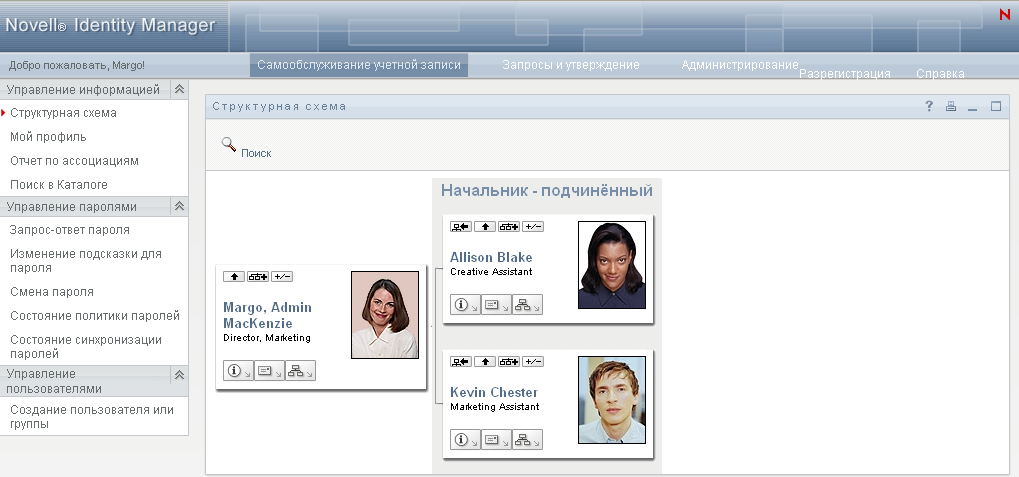Image resolution: width=1019 pixels, height=477 pixels.
Task: Click Kevin Chester's up arrow icon
Action: pyautogui.click(x=485, y=362)
